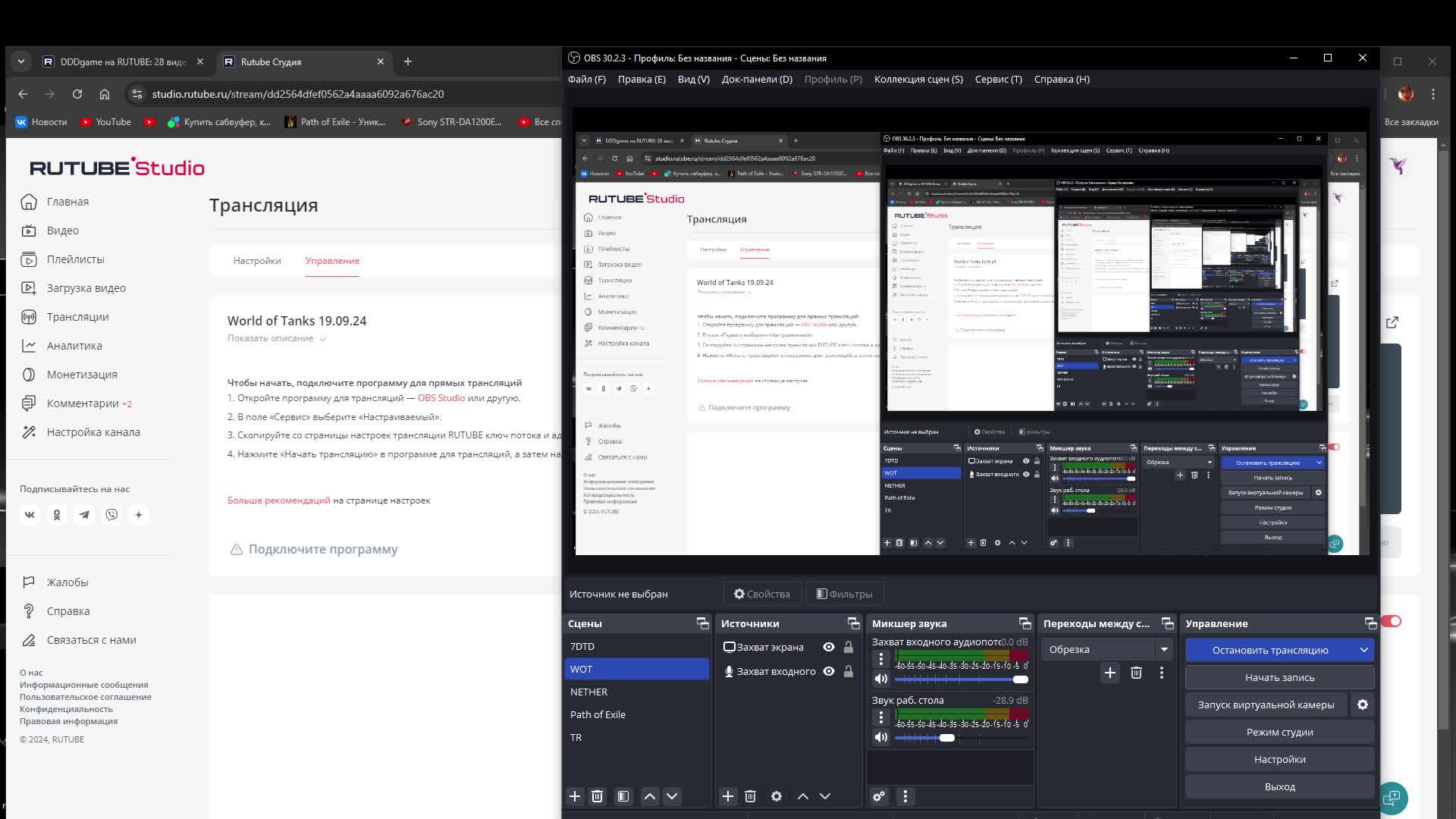Adjust the Звук раб. стола volume slider
The image size is (1456, 819).
[947, 737]
